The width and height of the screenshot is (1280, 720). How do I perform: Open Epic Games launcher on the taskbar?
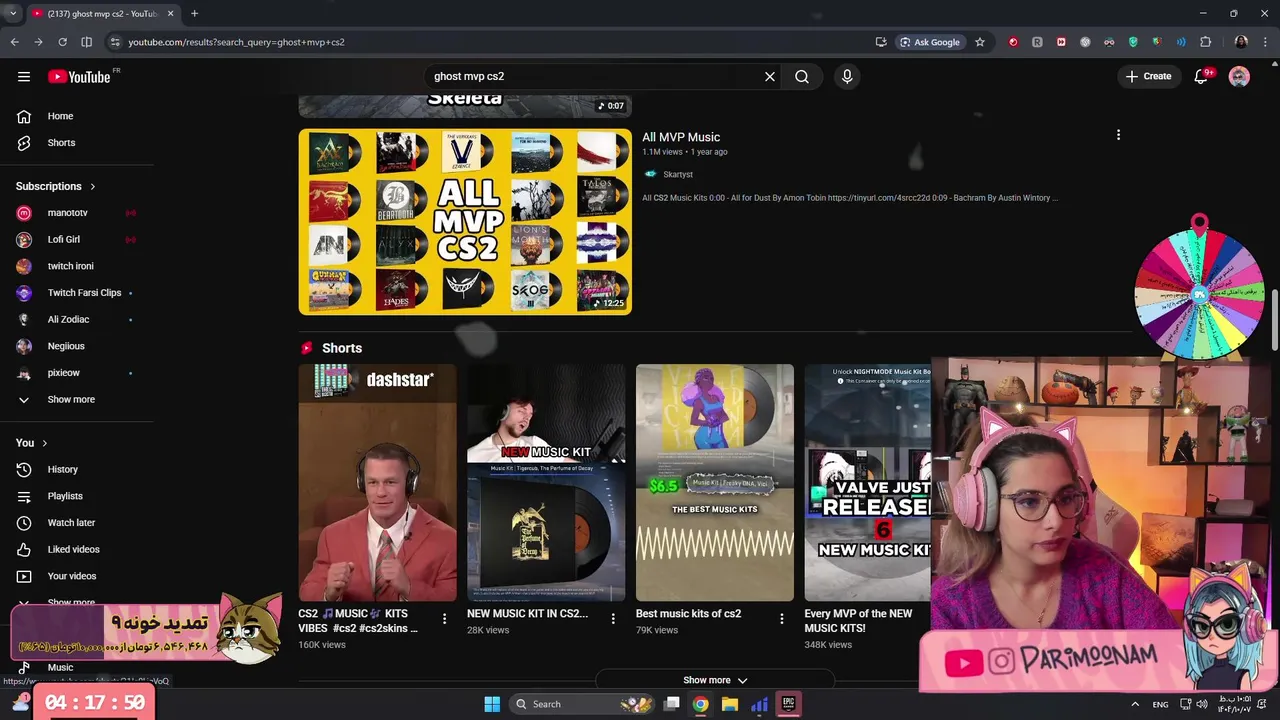(x=788, y=704)
